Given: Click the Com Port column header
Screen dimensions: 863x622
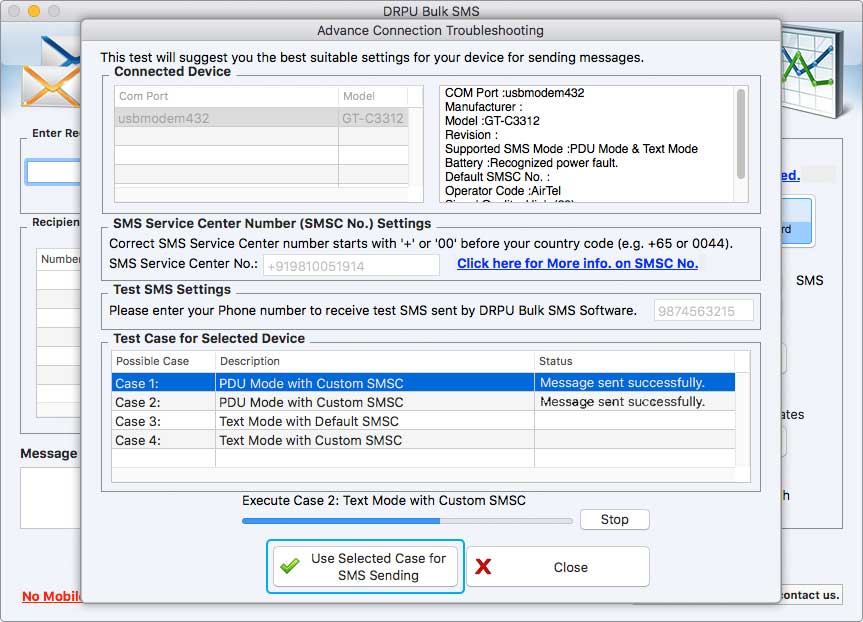Looking at the screenshot, I should [x=226, y=96].
